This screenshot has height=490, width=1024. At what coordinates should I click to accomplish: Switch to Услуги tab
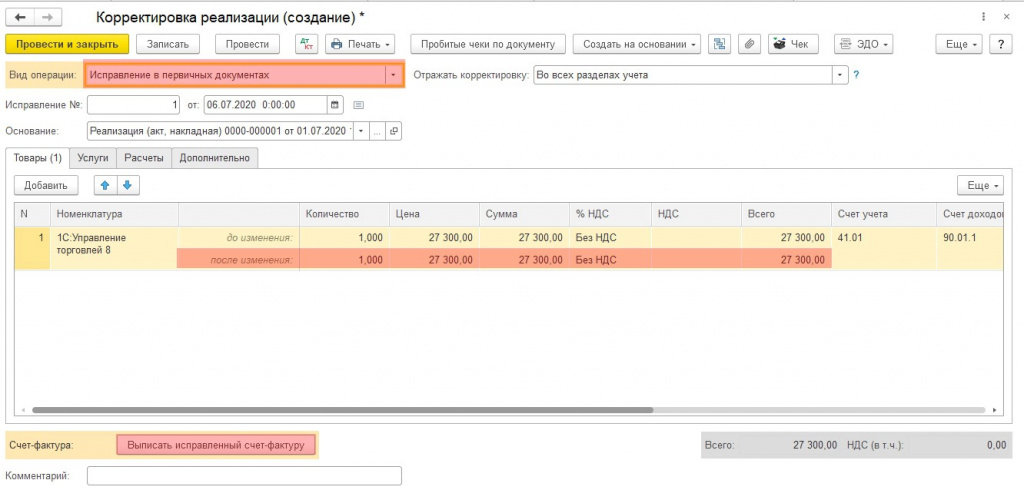coord(93,158)
